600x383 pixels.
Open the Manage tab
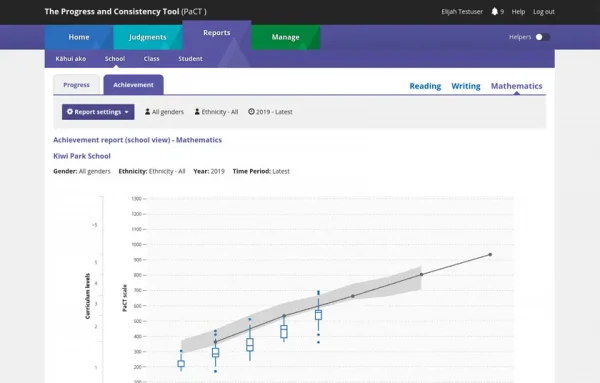click(285, 37)
